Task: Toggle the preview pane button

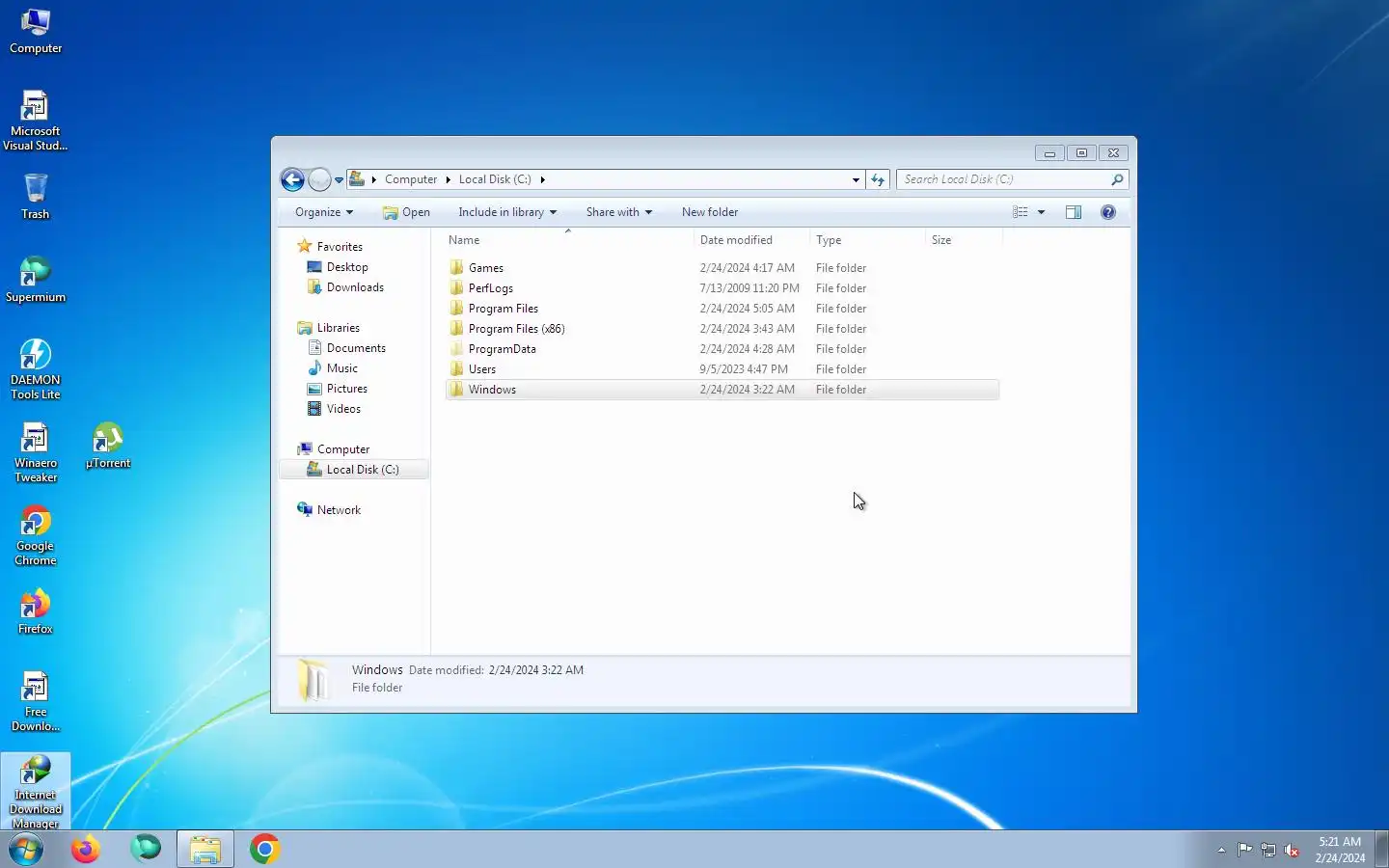Action: click(x=1074, y=212)
